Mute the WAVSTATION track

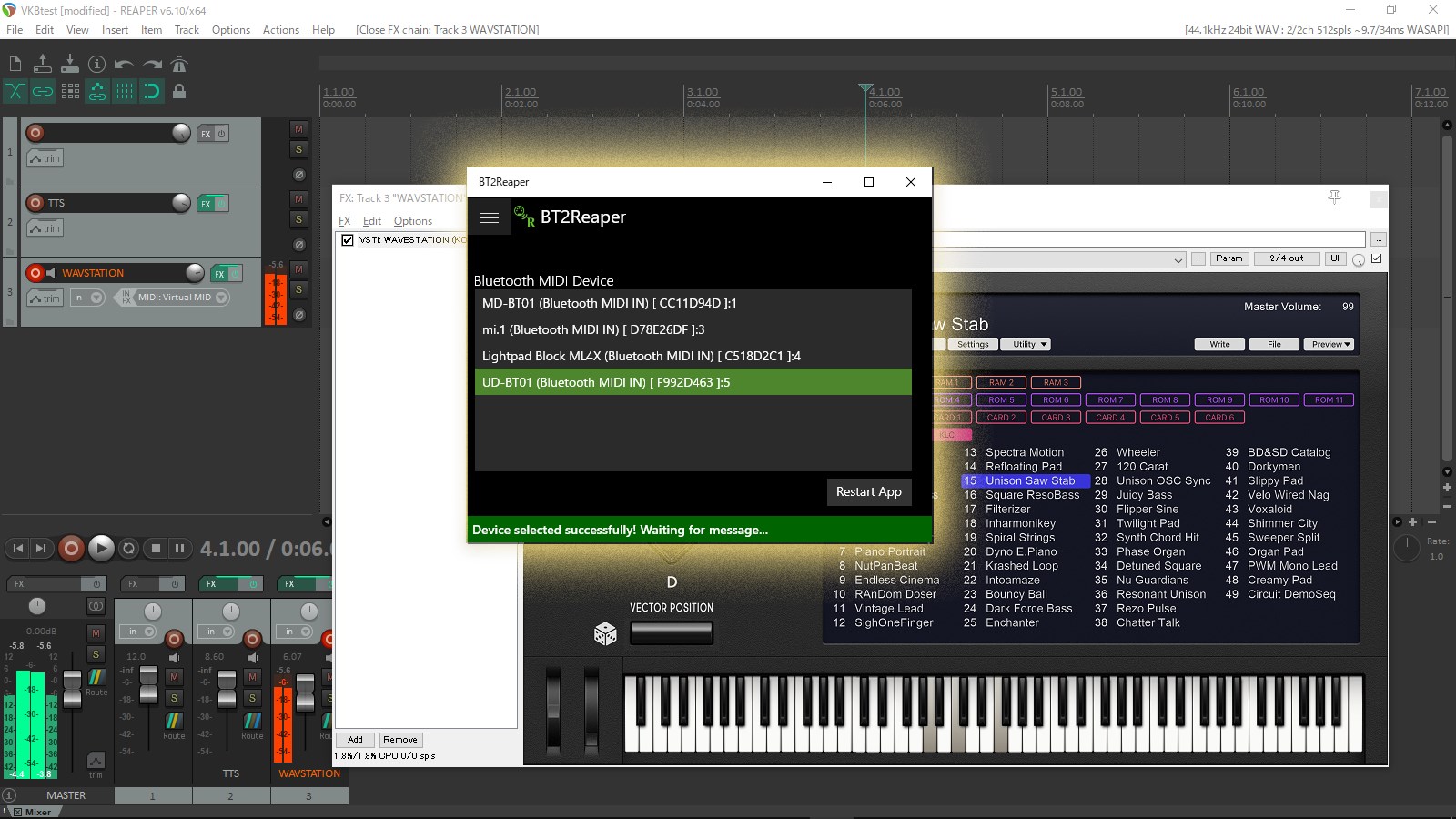(x=298, y=268)
